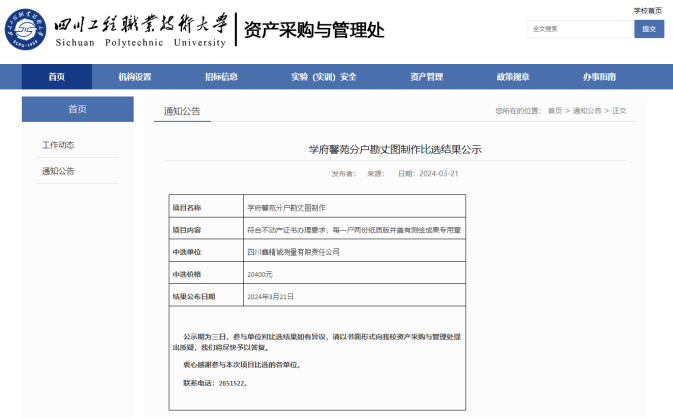Click the 四川工程职业技术大学 calligraphy name banner
The width and height of the screenshot is (673, 419).
point(141,23)
